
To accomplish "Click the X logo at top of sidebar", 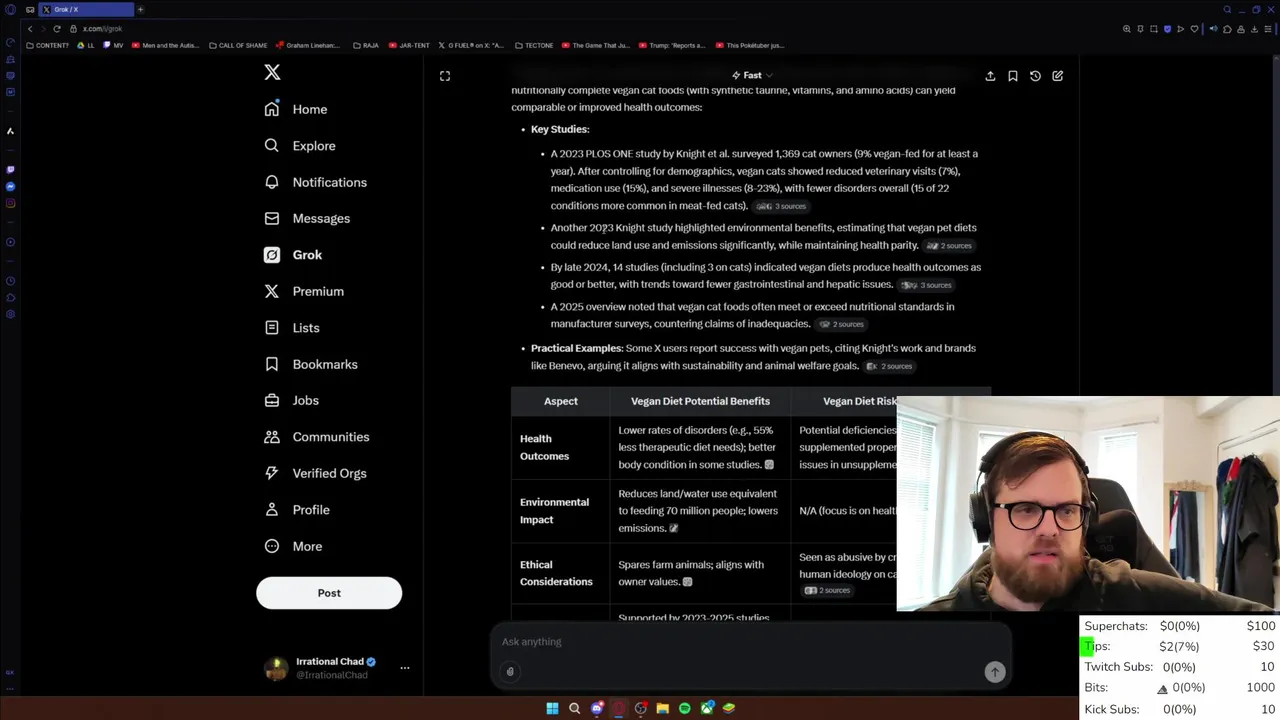I will click(272, 72).
